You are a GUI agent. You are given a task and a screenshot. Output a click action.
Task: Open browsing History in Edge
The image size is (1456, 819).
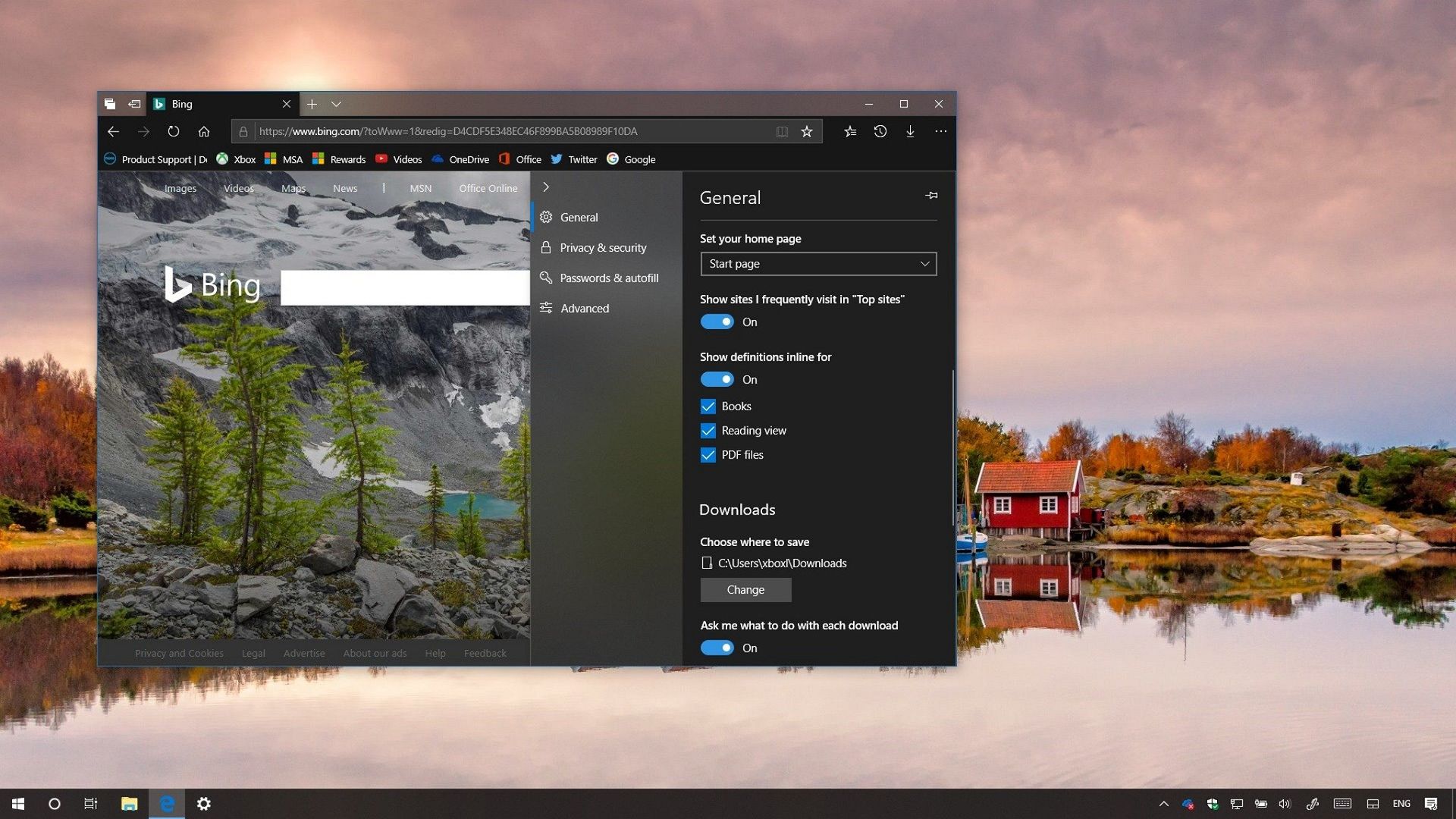(880, 131)
